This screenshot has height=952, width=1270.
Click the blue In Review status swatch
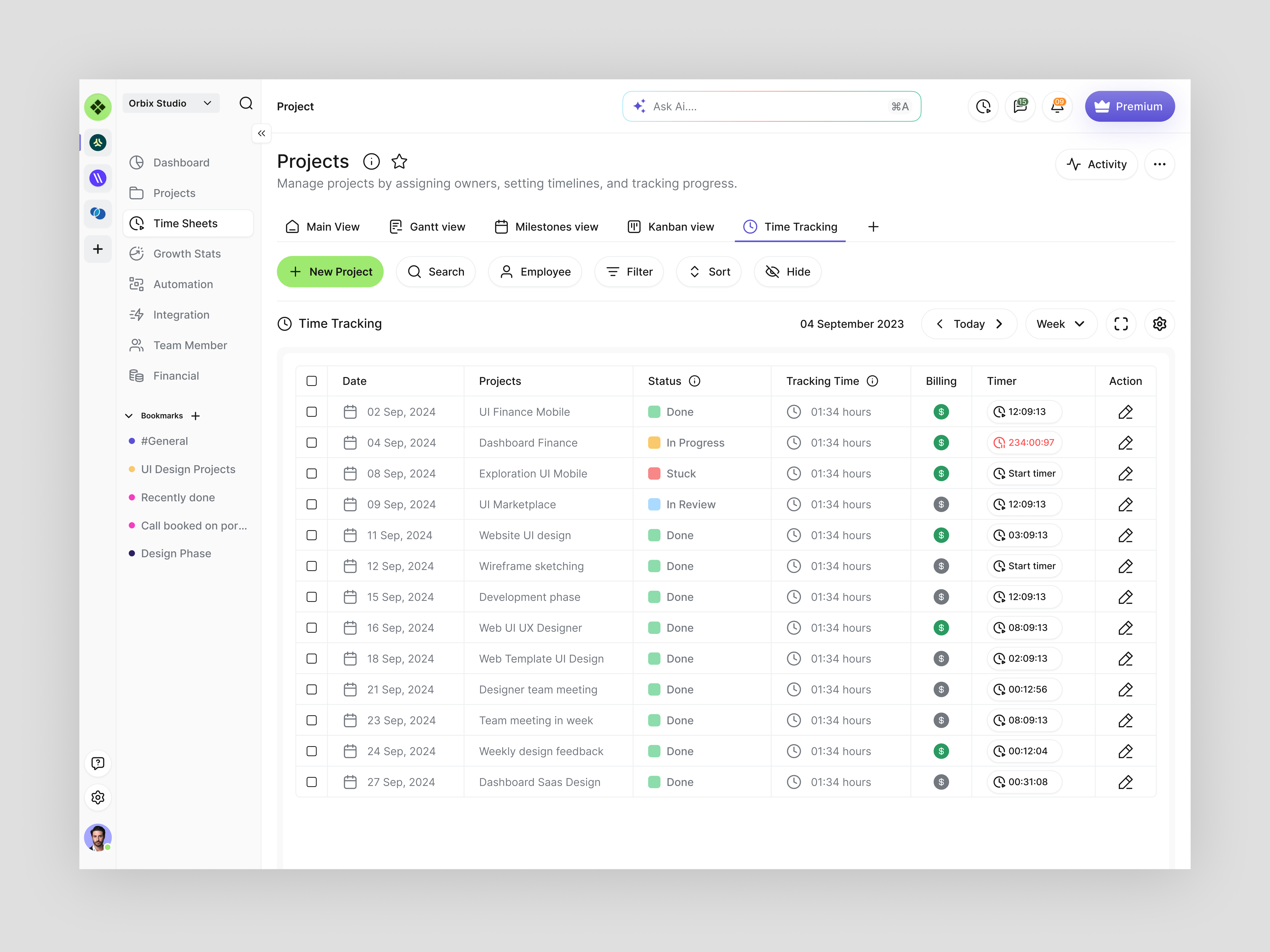point(654,504)
